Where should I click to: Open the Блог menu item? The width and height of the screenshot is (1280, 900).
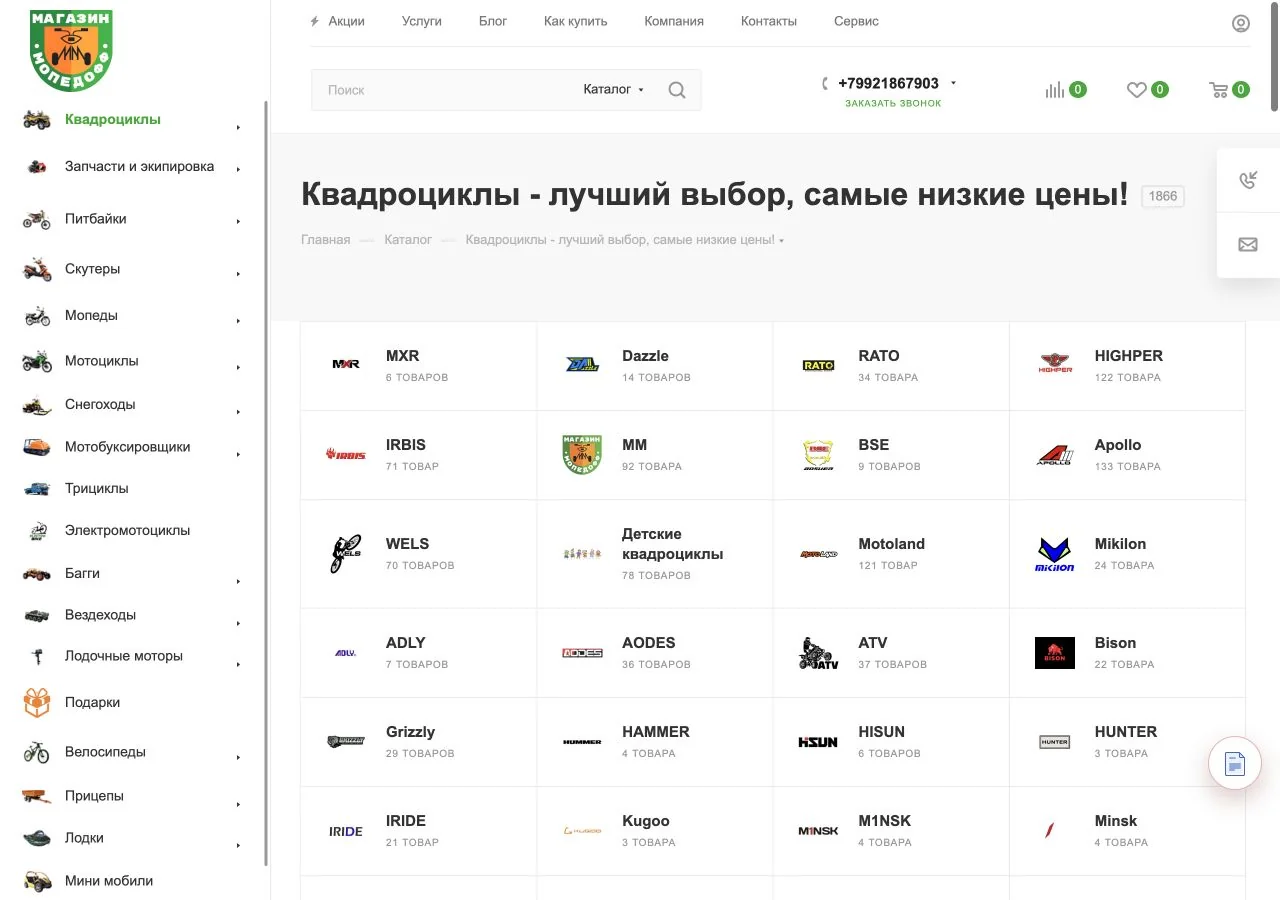(493, 21)
